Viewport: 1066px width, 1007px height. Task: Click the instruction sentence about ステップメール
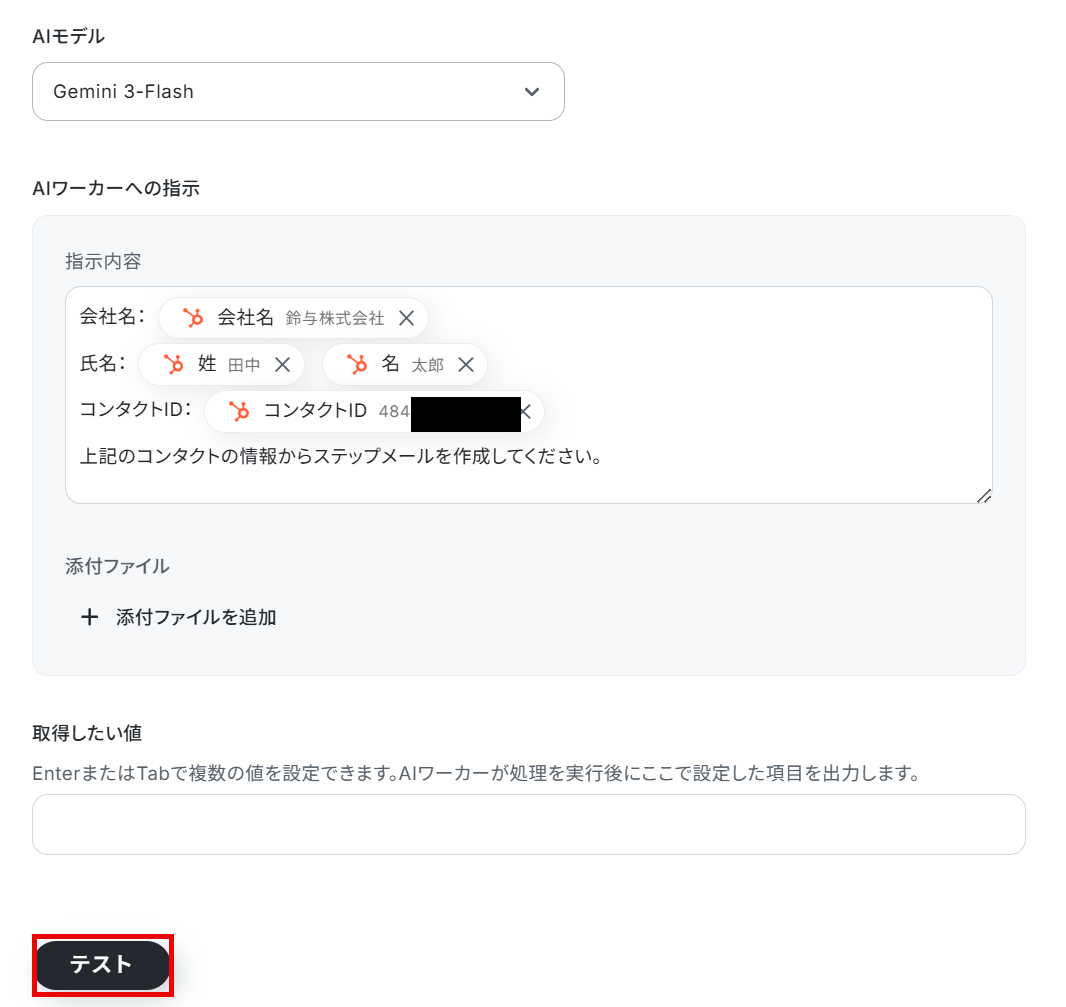(x=341, y=456)
